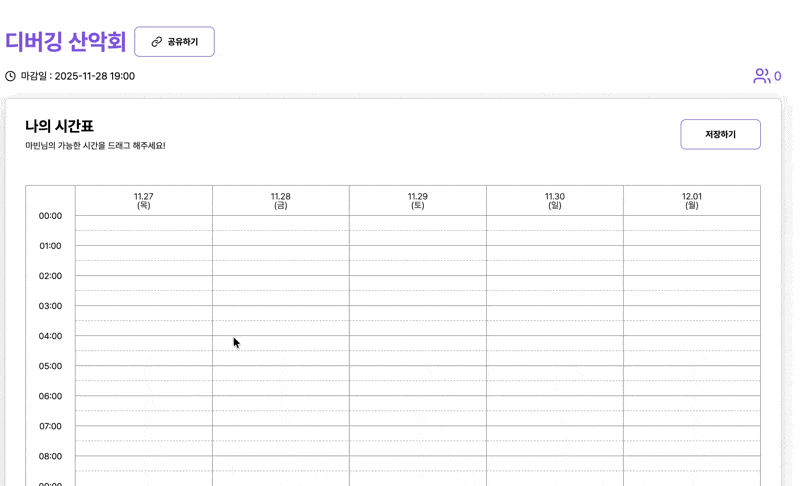Select the 11.28 (금) column header
This screenshot has height=486, width=800.
click(x=281, y=201)
